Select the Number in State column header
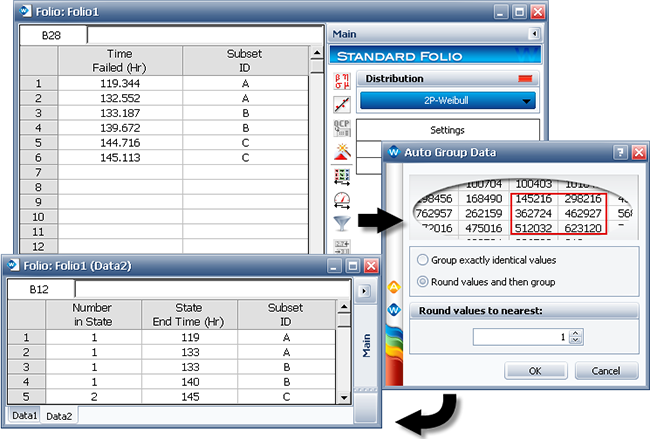This screenshot has height=439, width=650. [93, 315]
